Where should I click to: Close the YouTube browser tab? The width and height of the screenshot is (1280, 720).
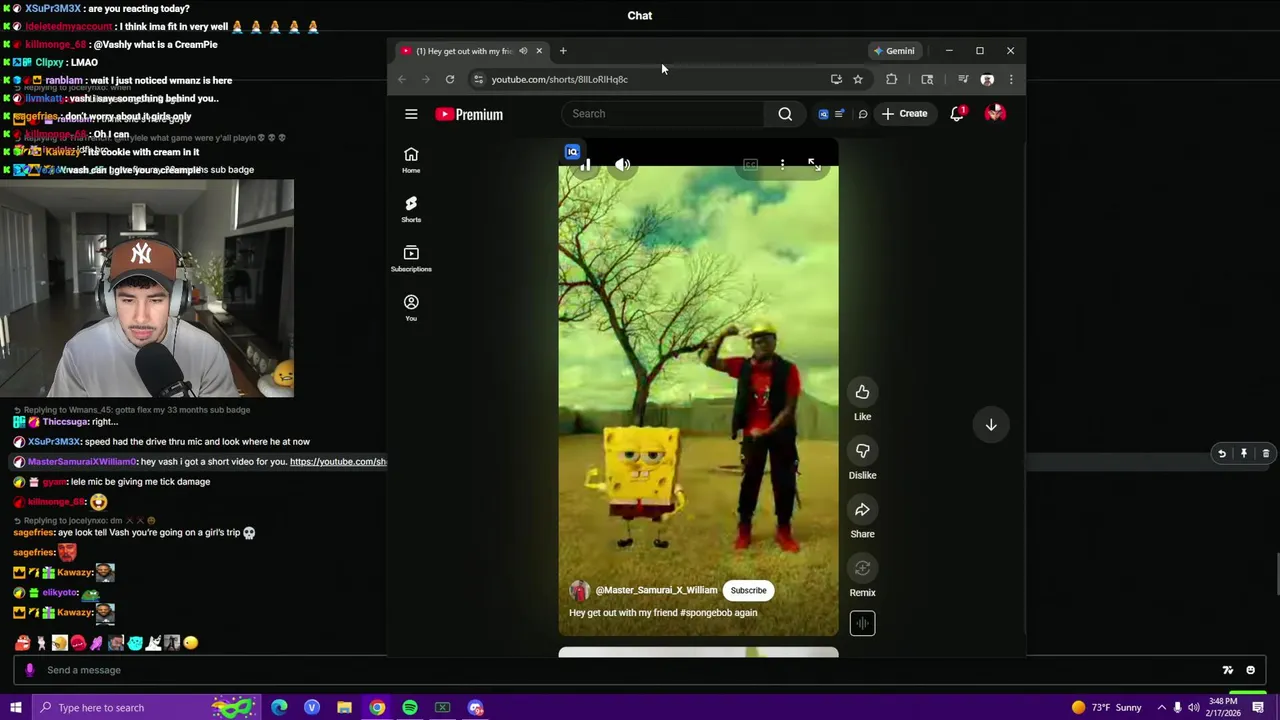[x=539, y=51]
